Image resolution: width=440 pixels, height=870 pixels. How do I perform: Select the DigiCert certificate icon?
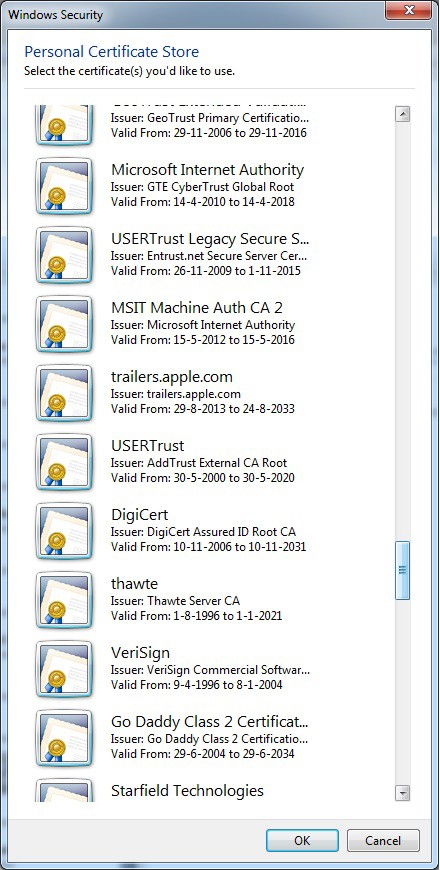(x=64, y=531)
